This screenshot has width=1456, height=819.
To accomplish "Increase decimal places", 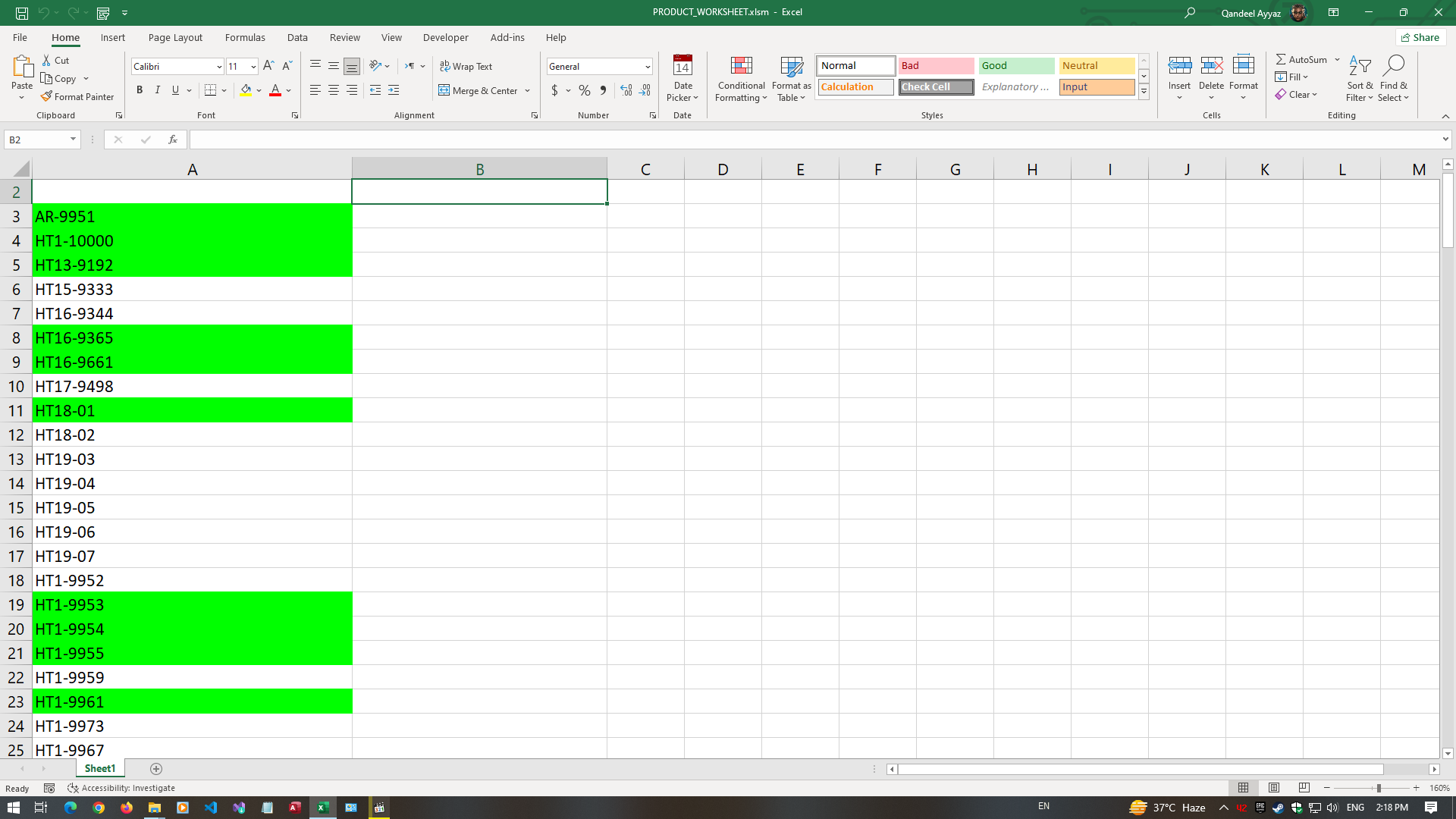I will [626, 90].
